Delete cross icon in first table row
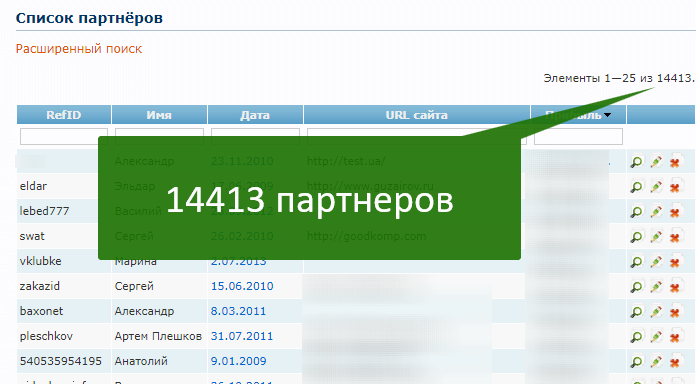The image size is (696, 384). (x=675, y=162)
